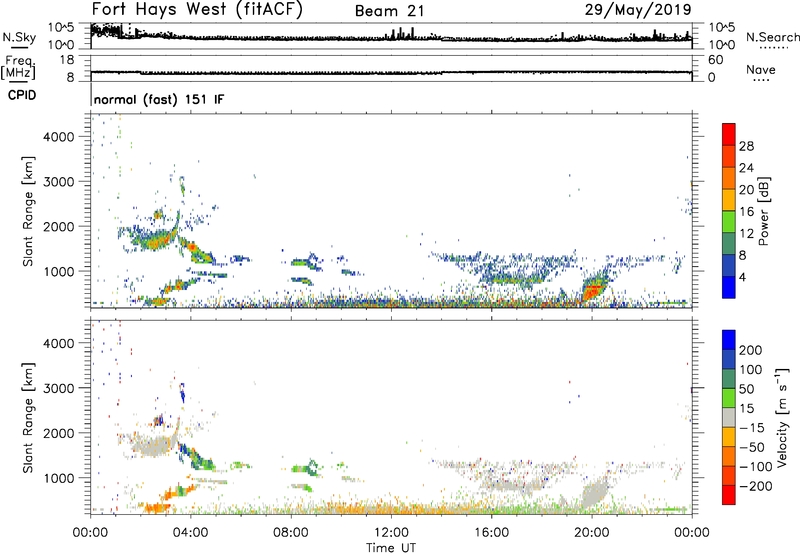Image resolution: width=800 pixels, height=554 pixels.
Task: Click the '20:00' time tick label
Action: point(591,533)
